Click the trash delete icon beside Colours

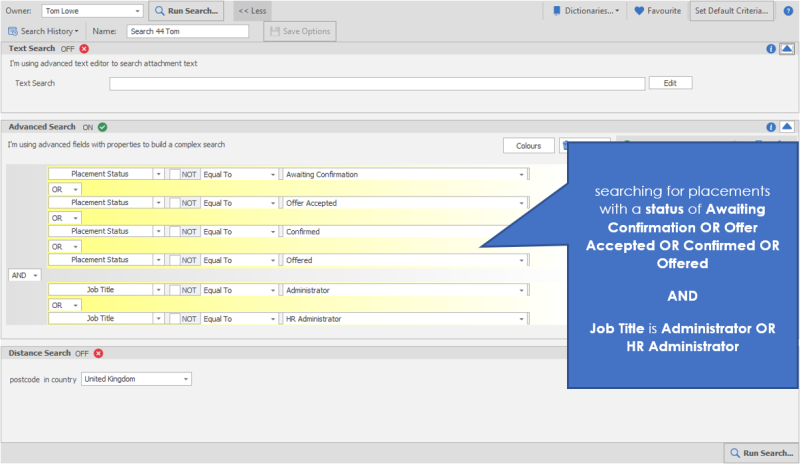coord(567,146)
